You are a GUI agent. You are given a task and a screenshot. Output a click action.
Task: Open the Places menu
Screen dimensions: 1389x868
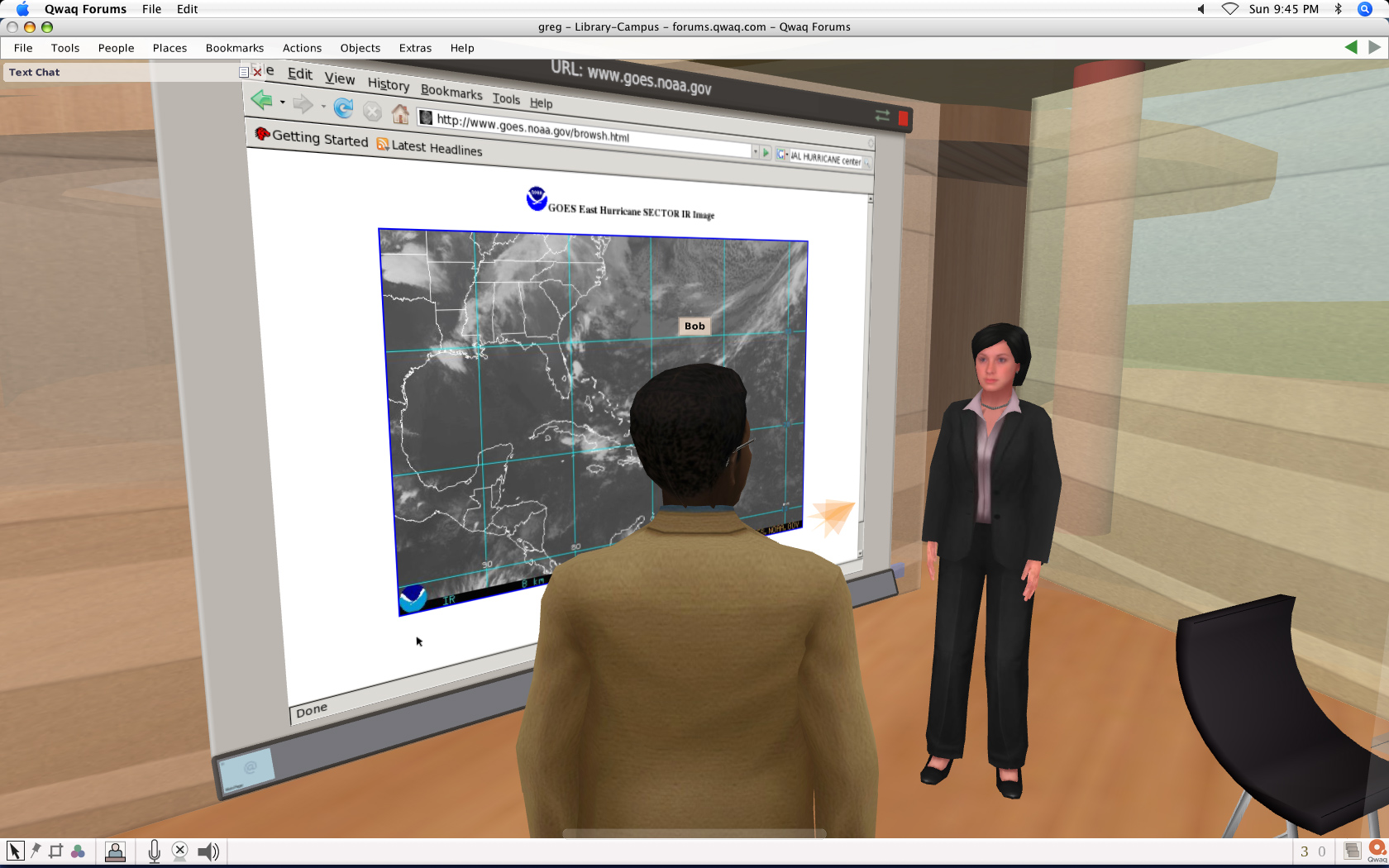click(169, 48)
